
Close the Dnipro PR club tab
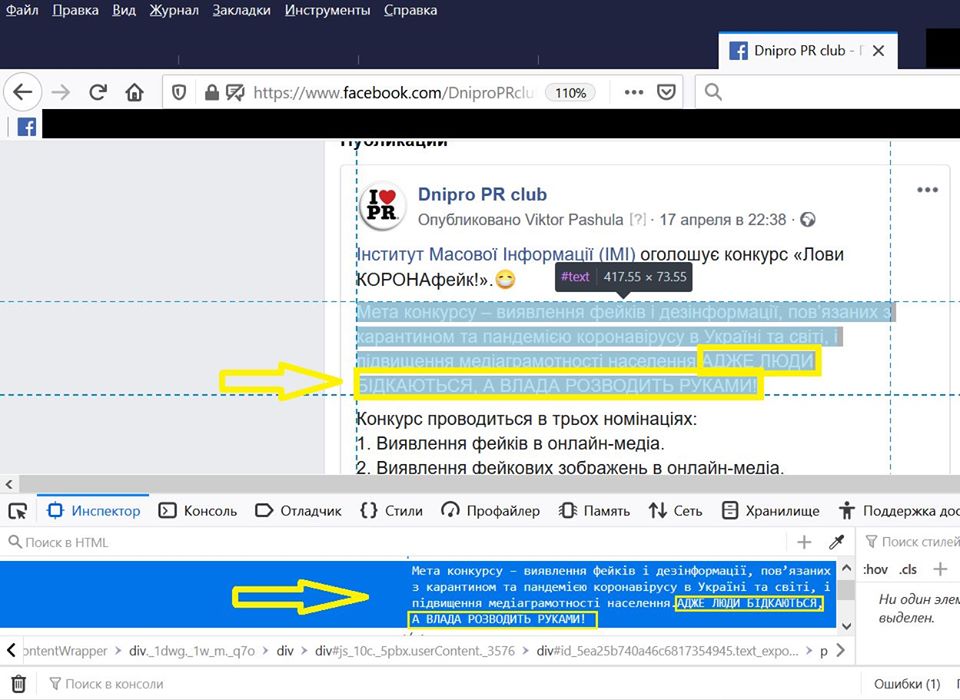[x=879, y=51]
